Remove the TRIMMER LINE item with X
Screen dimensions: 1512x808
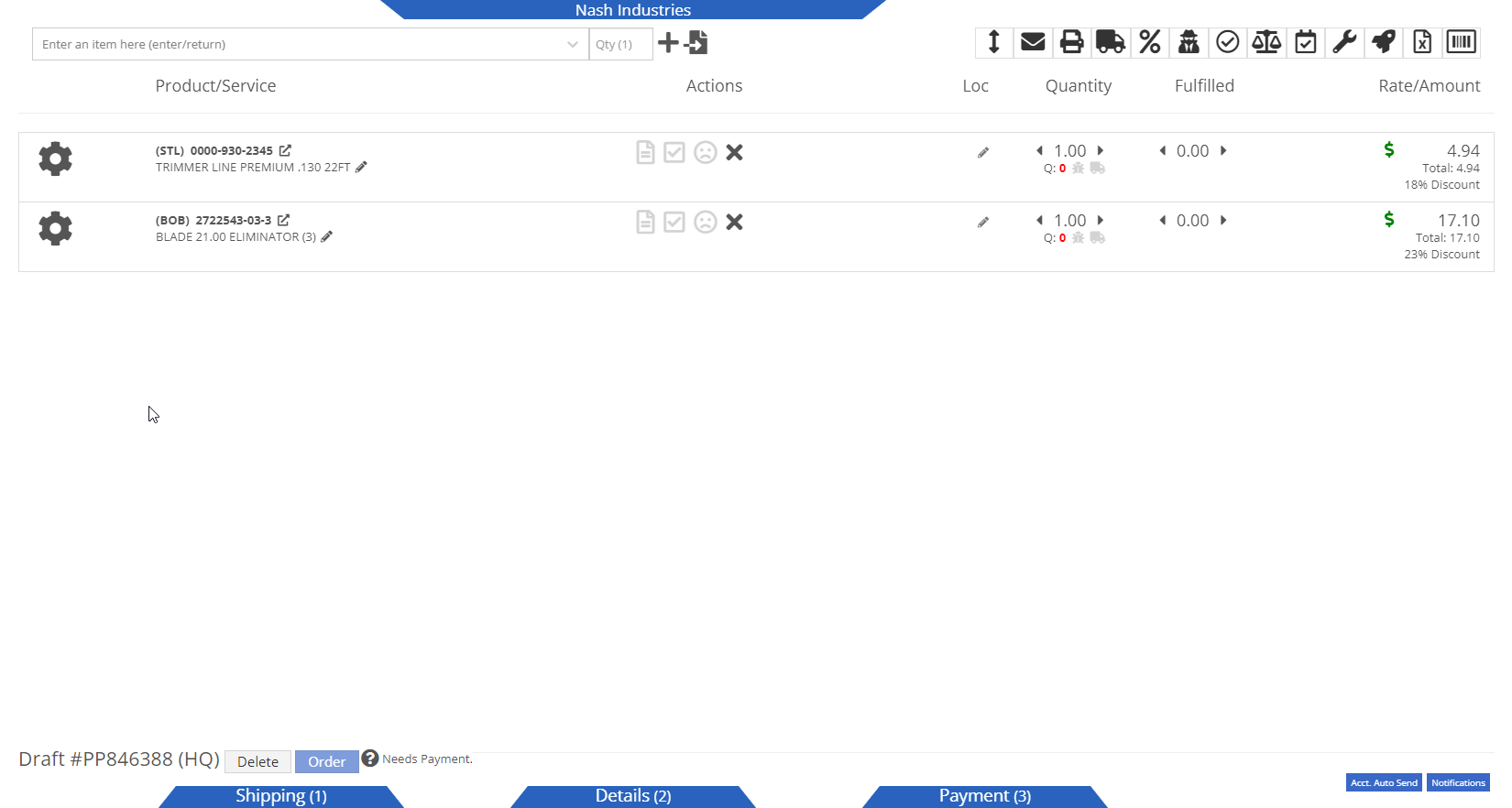point(734,152)
